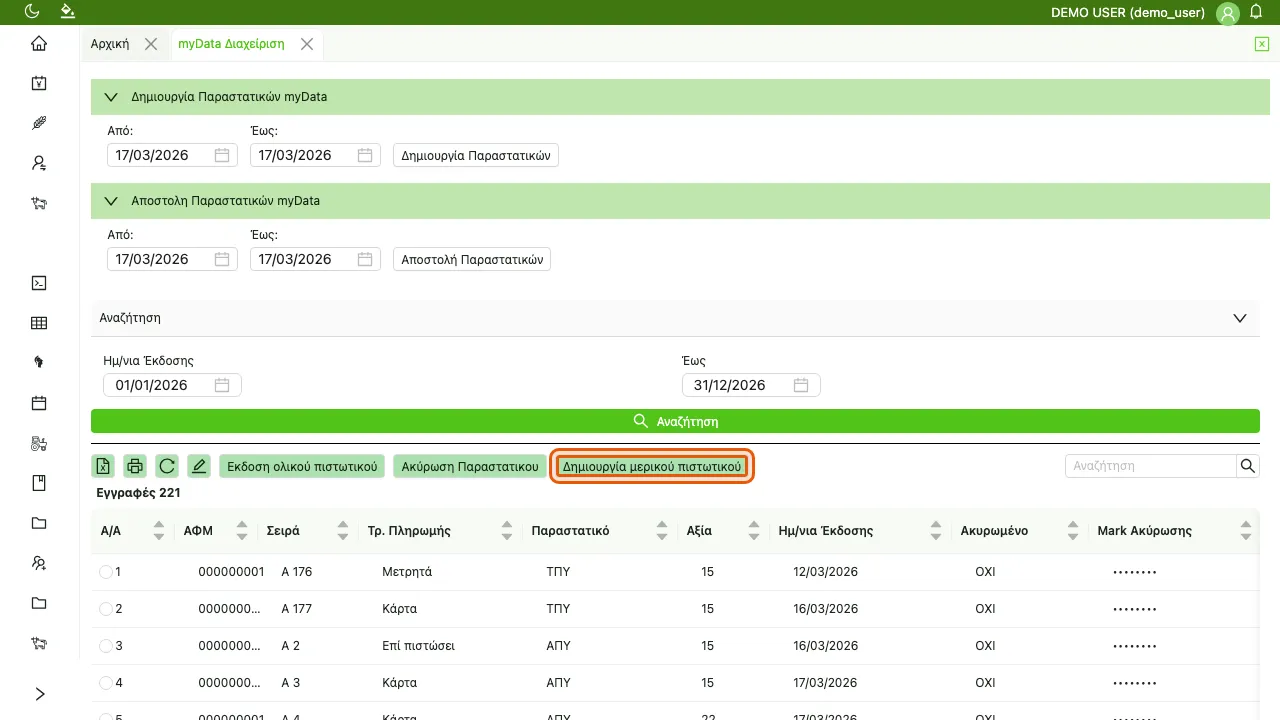1280x720 pixels.
Task: Click Δημιουργία μερικού πιστωτικού button
Action: click(651, 466)
